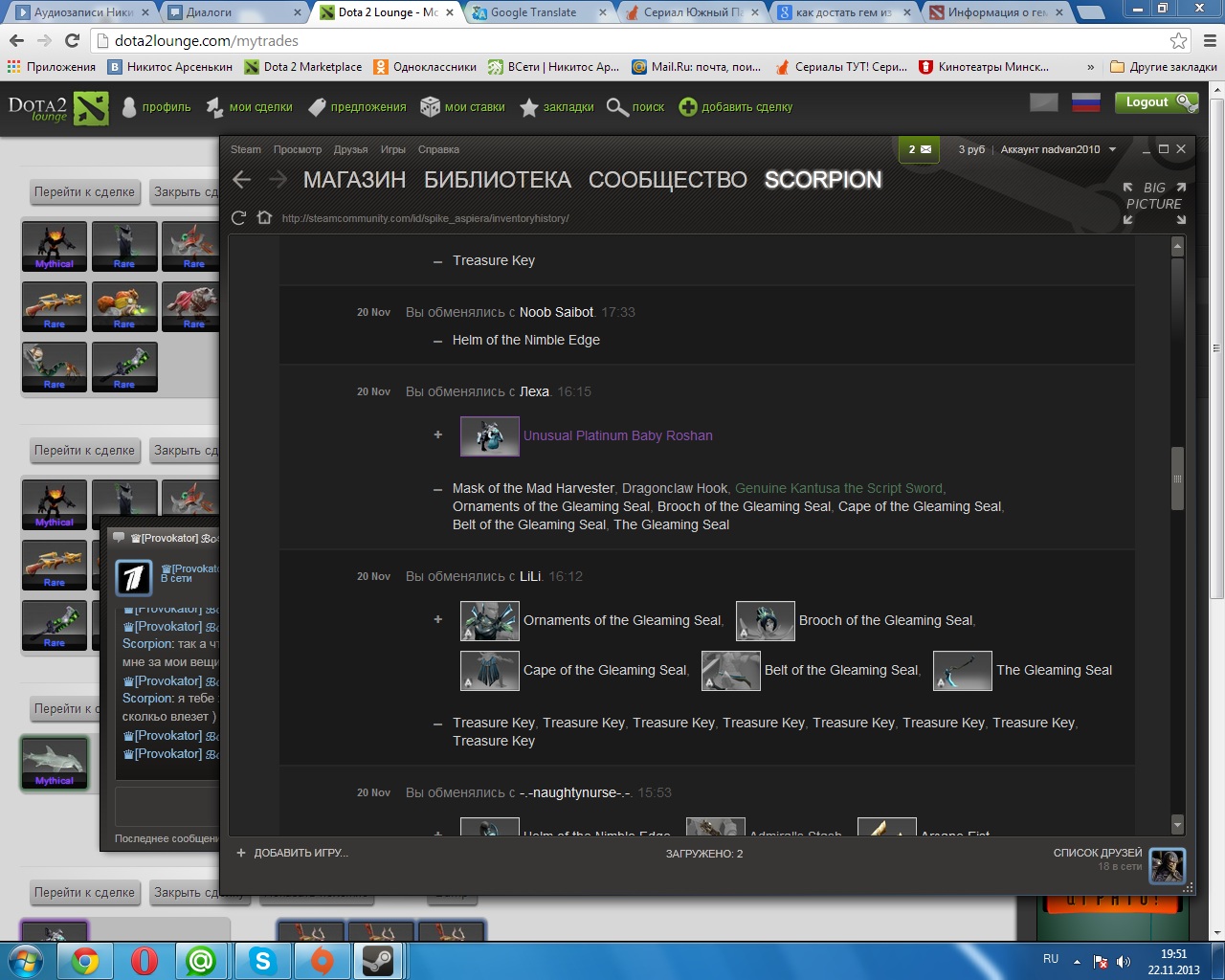Open Steam from the taskbar

380,961
